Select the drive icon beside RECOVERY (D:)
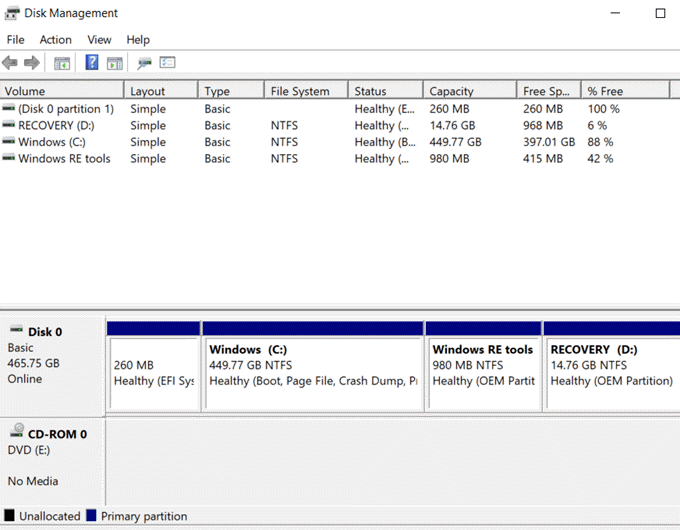Viewport: 680px width, 530px height. click(x=8, y=124)
